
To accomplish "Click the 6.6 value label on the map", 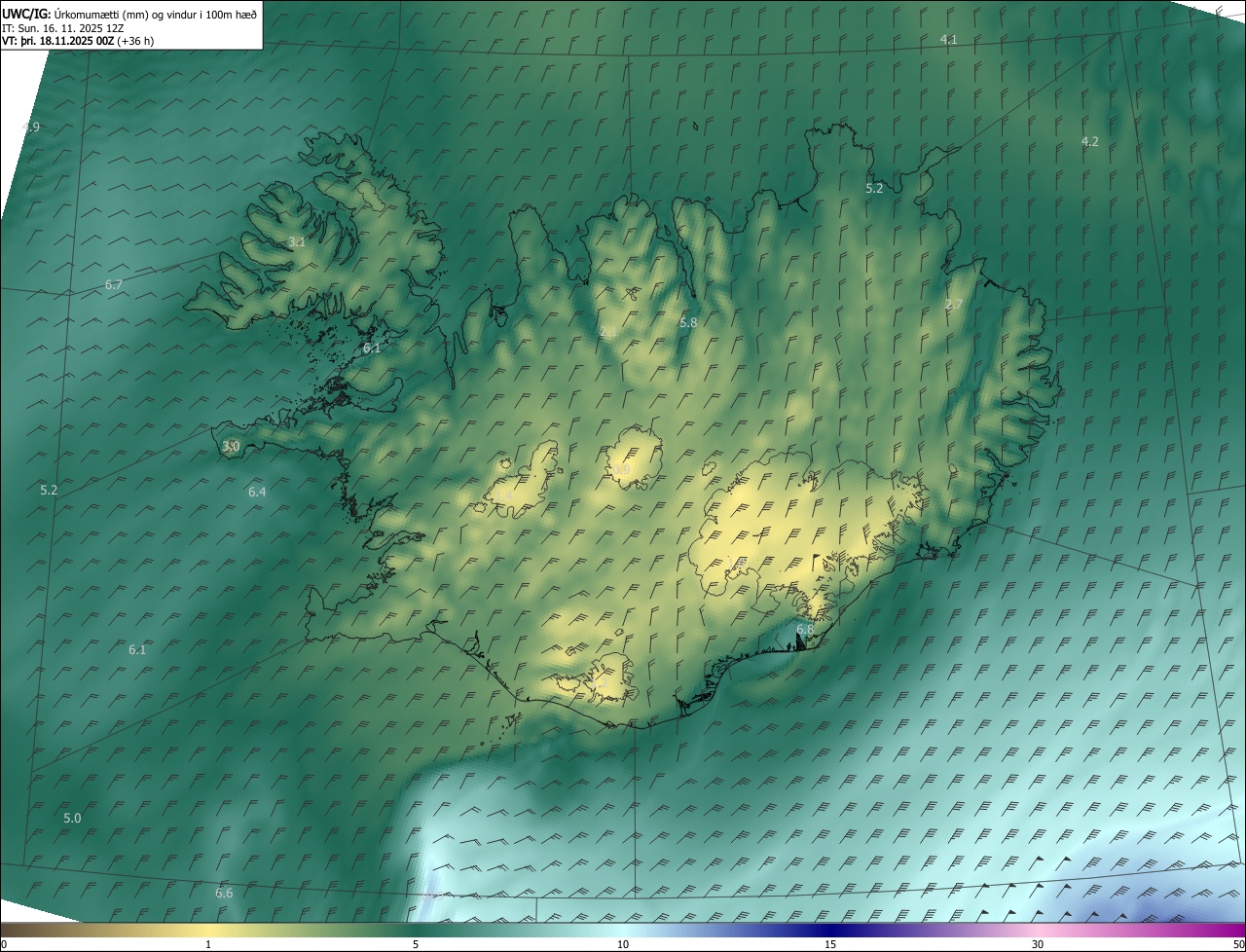I will pos(224,893).
